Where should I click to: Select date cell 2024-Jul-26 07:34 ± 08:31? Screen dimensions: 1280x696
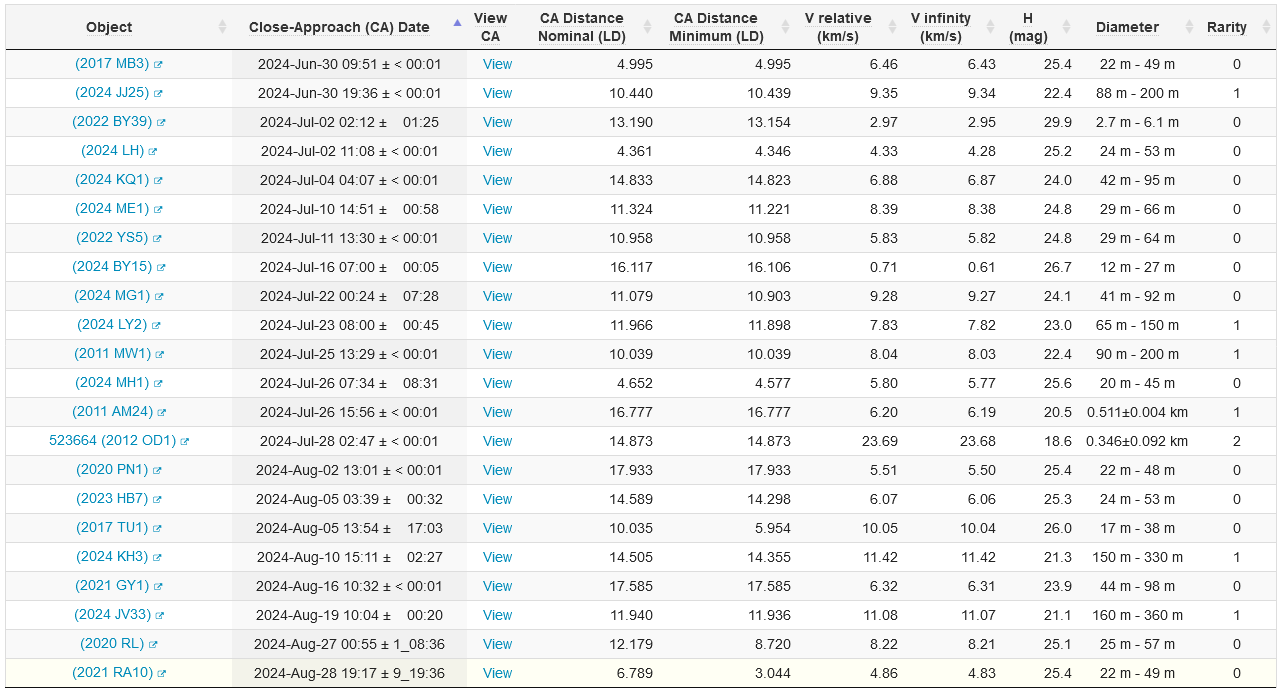point(349,383)
